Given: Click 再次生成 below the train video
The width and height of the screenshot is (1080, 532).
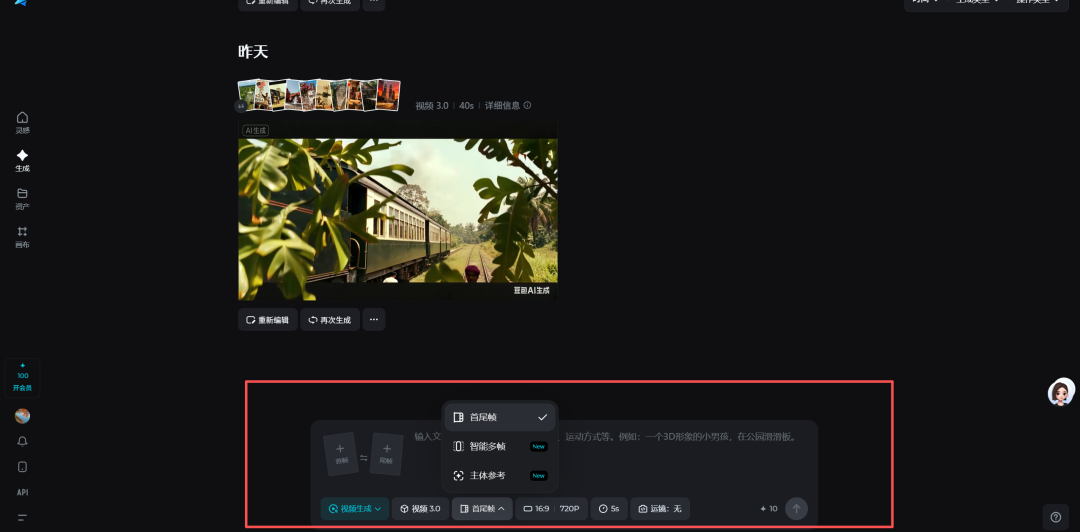Looking at the screenshot, I should (x=330, y=320).
